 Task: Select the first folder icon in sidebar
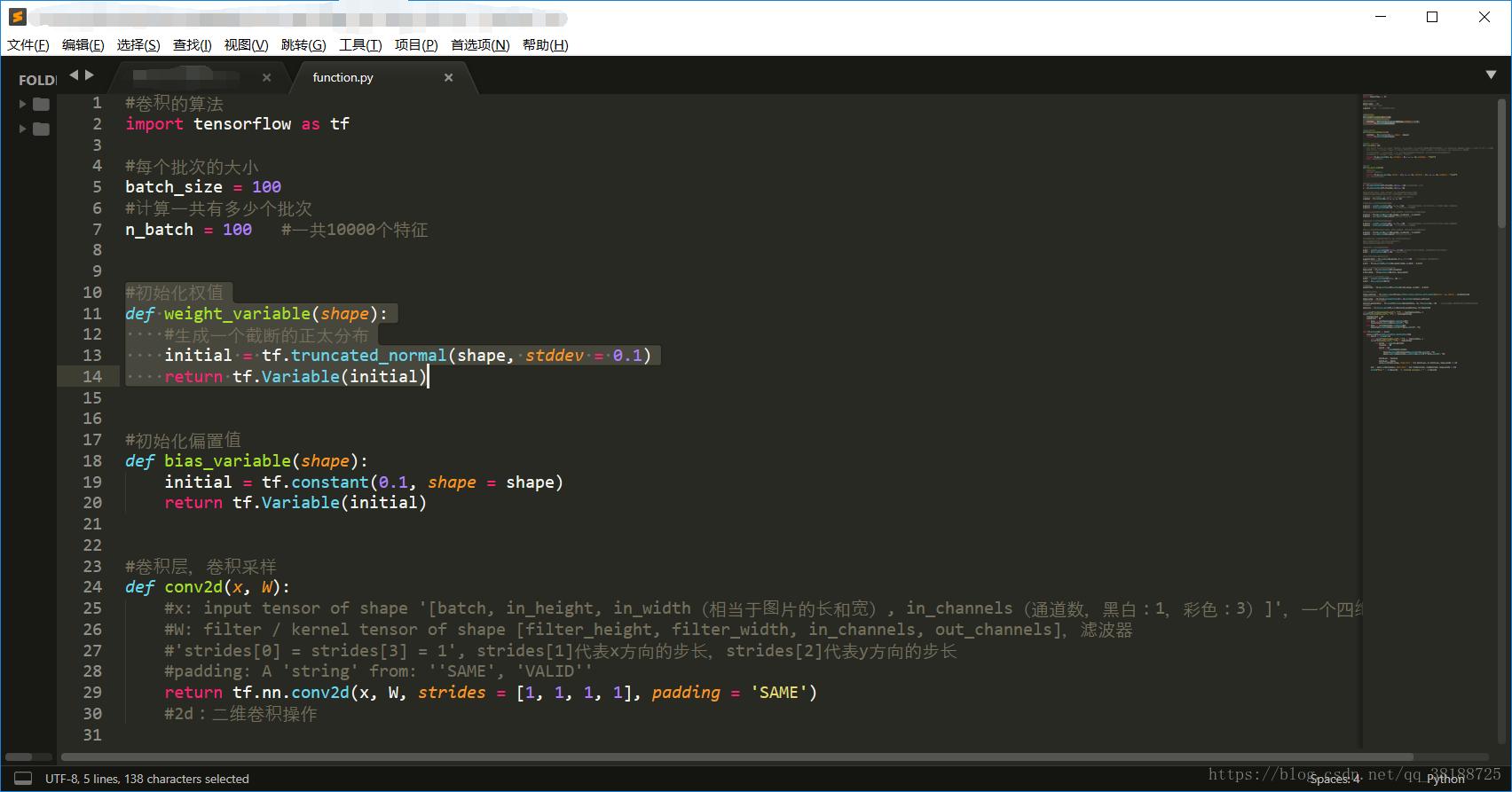click(41, 104)
